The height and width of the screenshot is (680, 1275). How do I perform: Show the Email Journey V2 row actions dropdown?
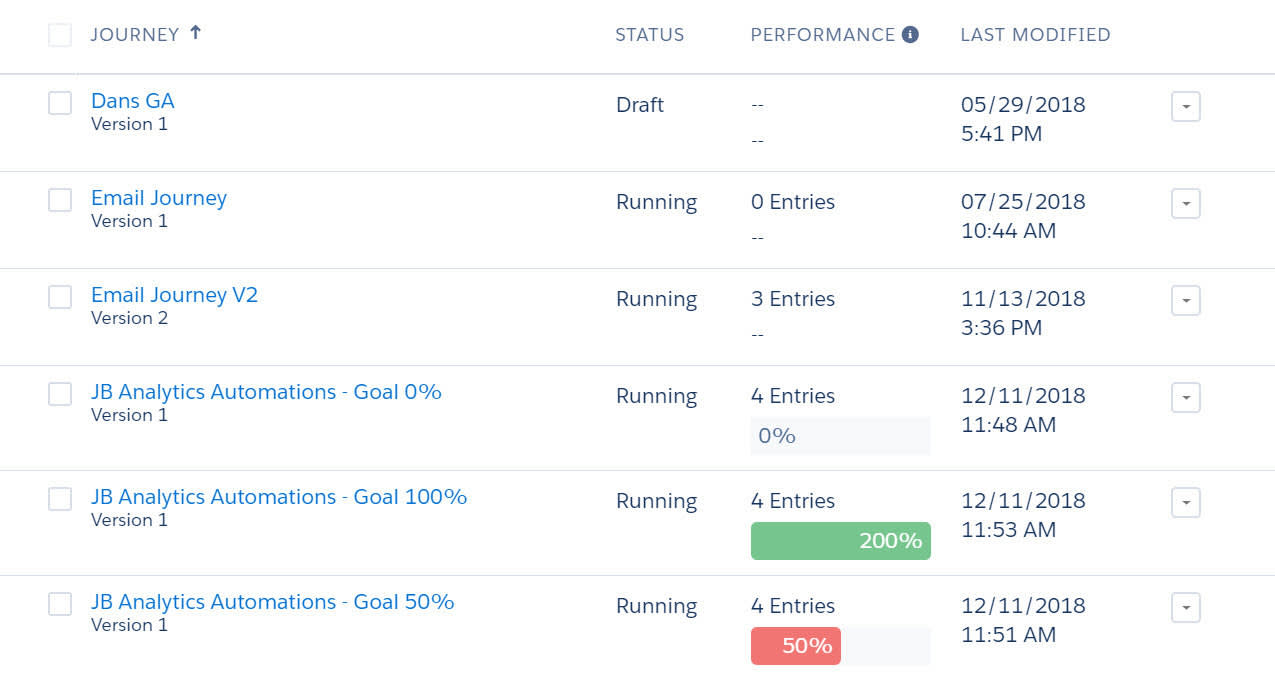click(1186, 300)
